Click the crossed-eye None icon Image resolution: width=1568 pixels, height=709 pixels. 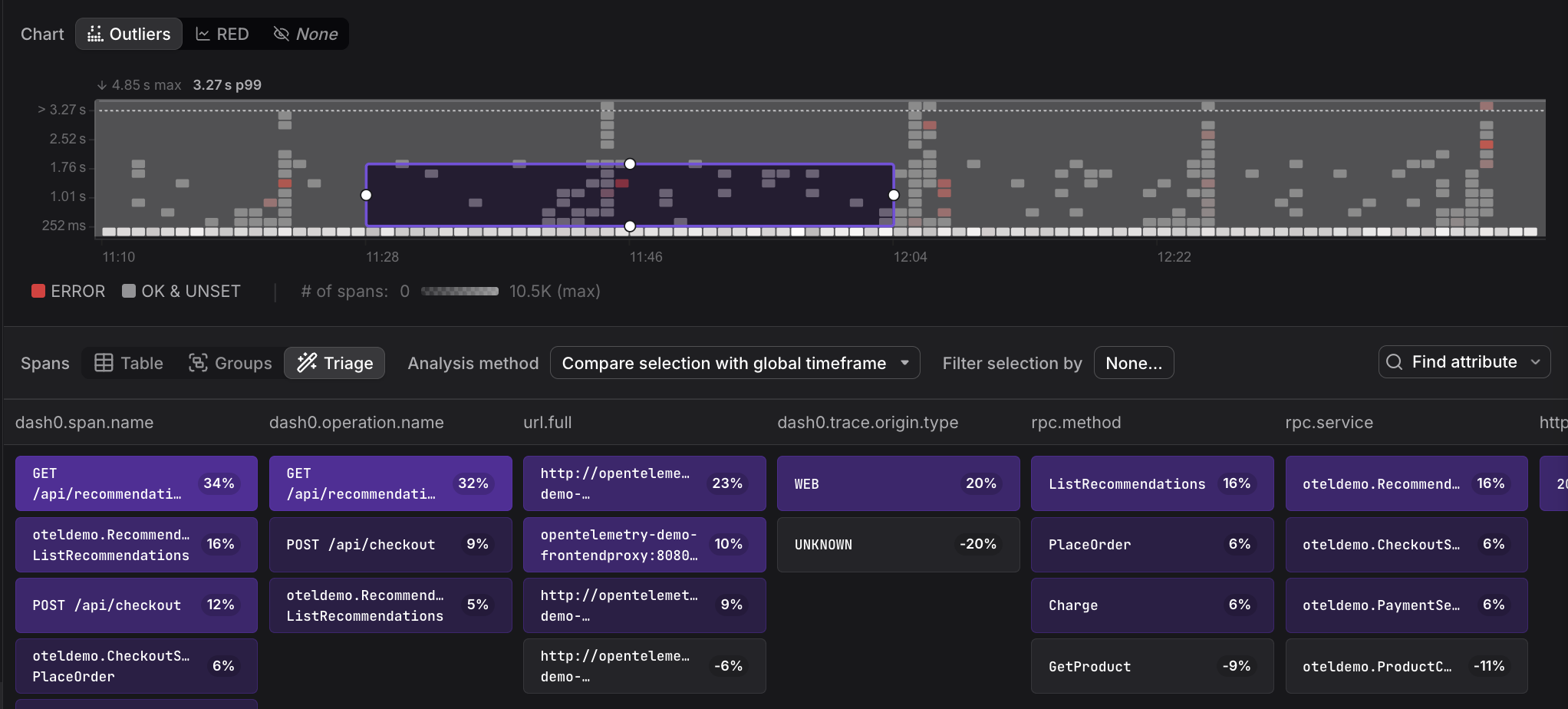pyautogui.click(x=282, y=35)
